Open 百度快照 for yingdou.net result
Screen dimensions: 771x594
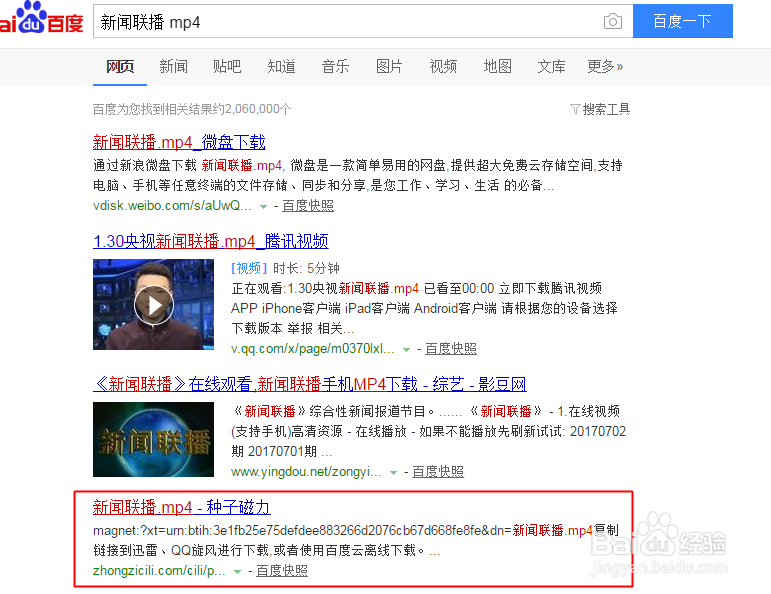point(438,472)
